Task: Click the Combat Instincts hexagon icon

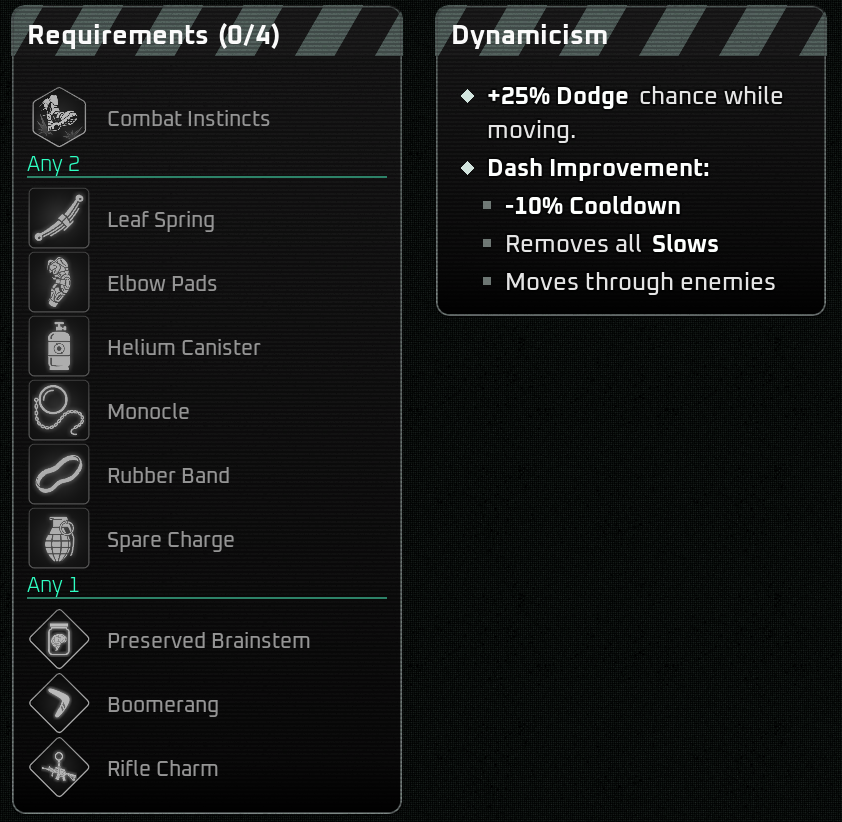Action: click(x=59, y=118)
